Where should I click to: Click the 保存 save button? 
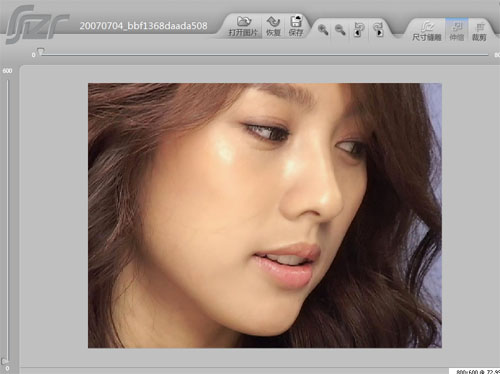click(x=296, y=26)
